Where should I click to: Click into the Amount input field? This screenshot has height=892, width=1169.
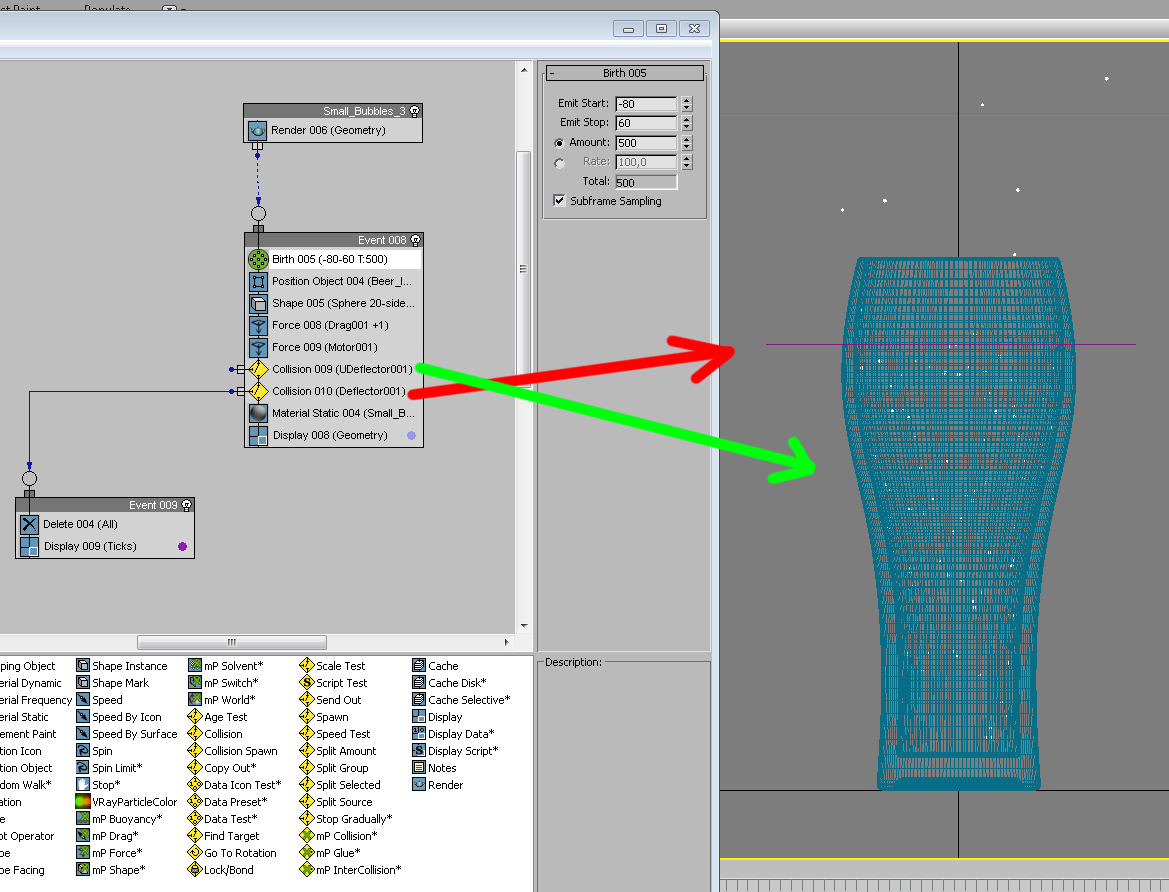(646, 143)
